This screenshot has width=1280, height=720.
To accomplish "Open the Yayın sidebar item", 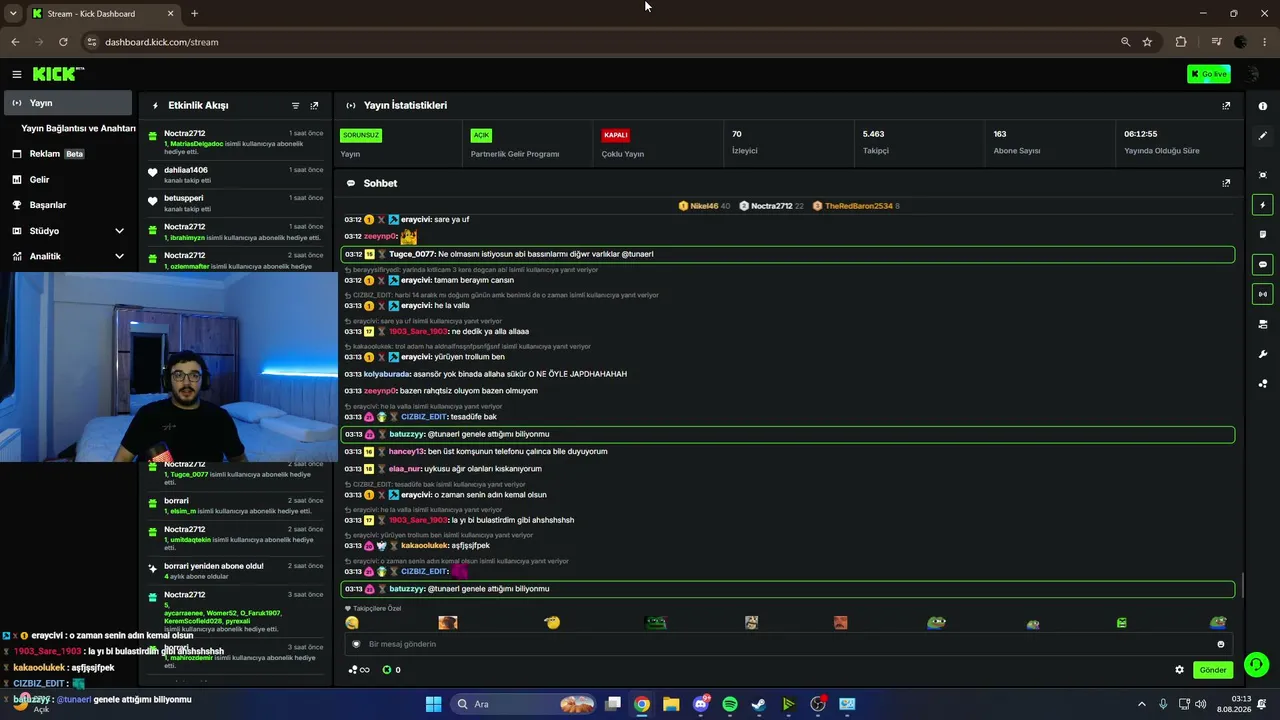I will [67, 103].
